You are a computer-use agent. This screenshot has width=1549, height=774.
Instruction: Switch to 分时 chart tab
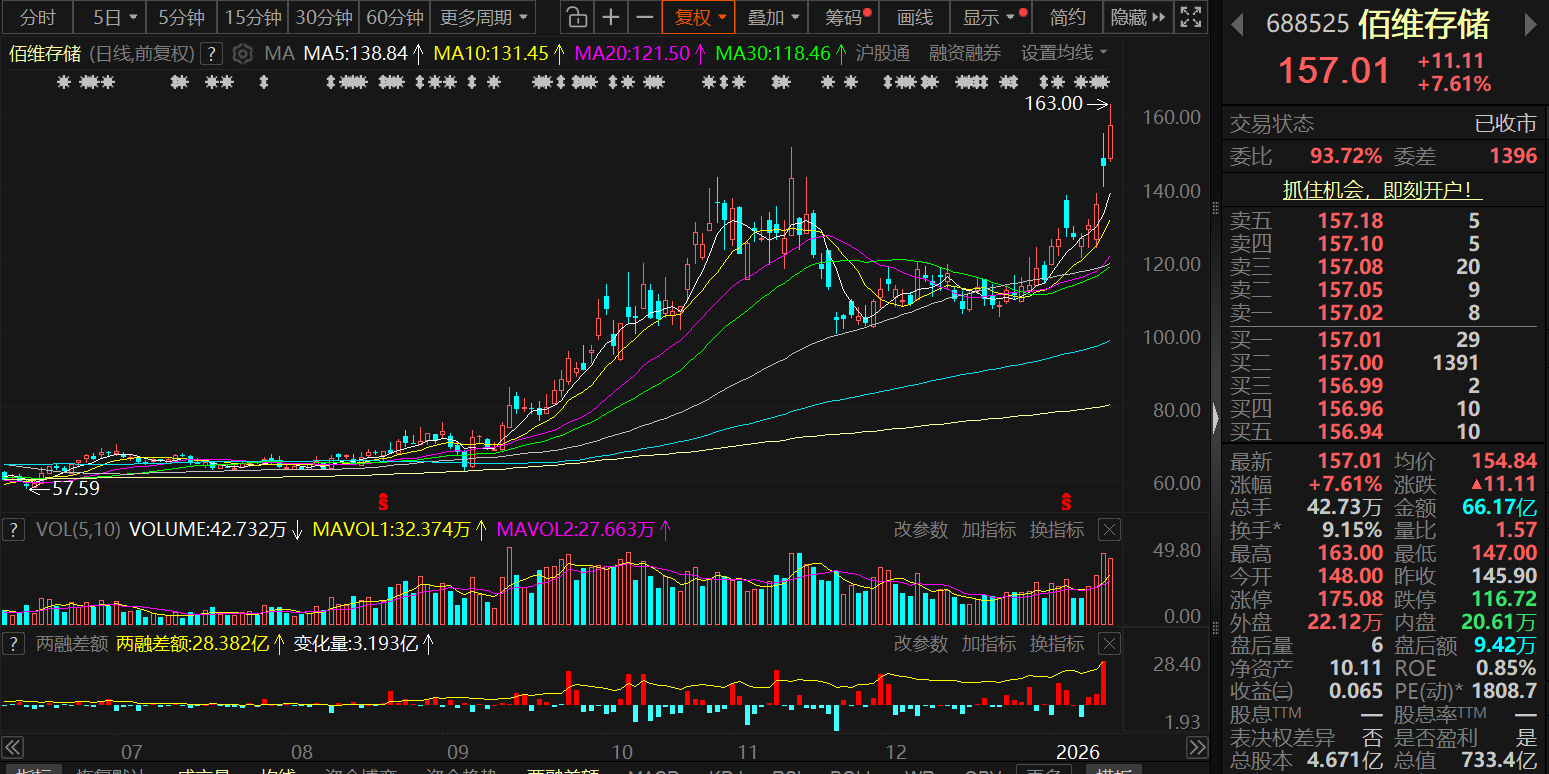[x=38, y=17]
